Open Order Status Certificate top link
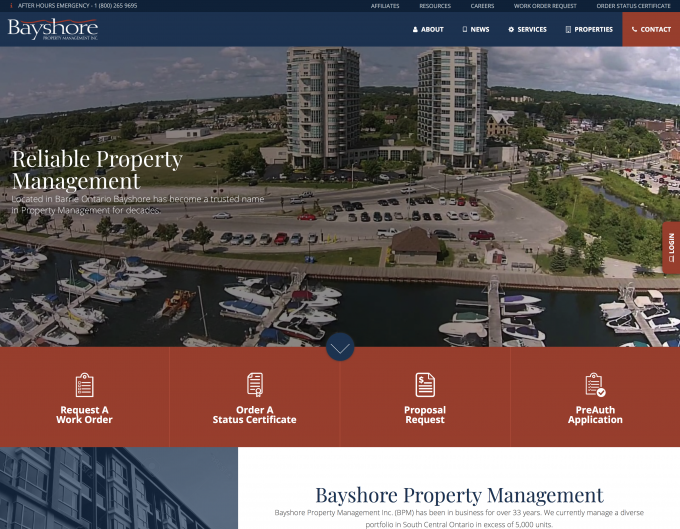Screen dimensions: 680x529 [633, 6]
